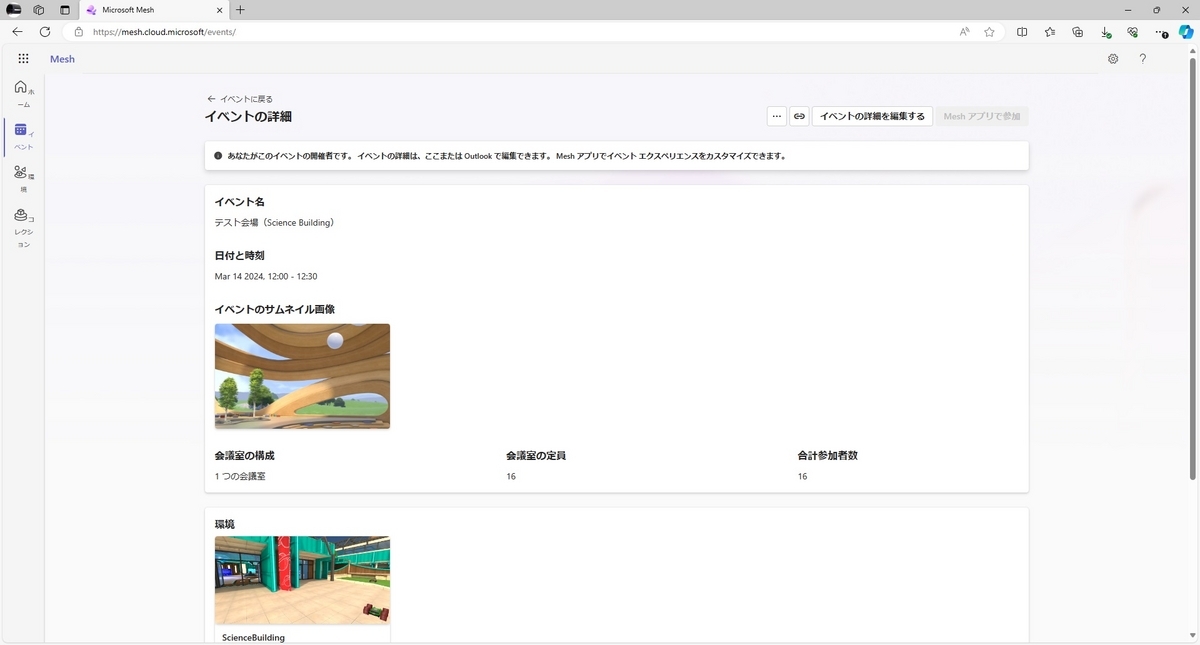The width and height of the screenshot is (1200, 645).
Task: Open the Copilot sidebar icon
Action: 1186,32
